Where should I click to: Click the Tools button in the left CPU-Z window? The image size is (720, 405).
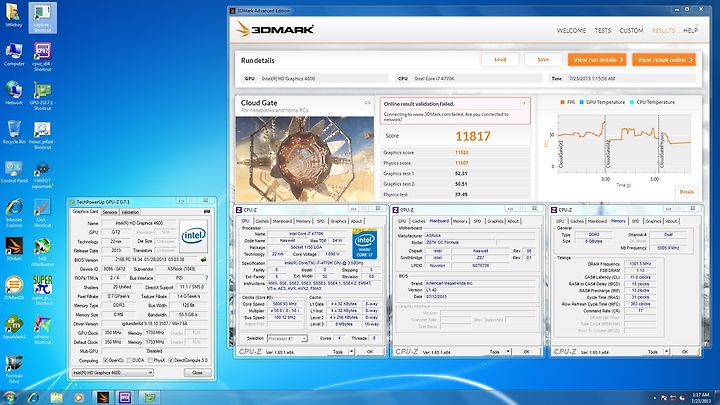(x=338, y=352)
